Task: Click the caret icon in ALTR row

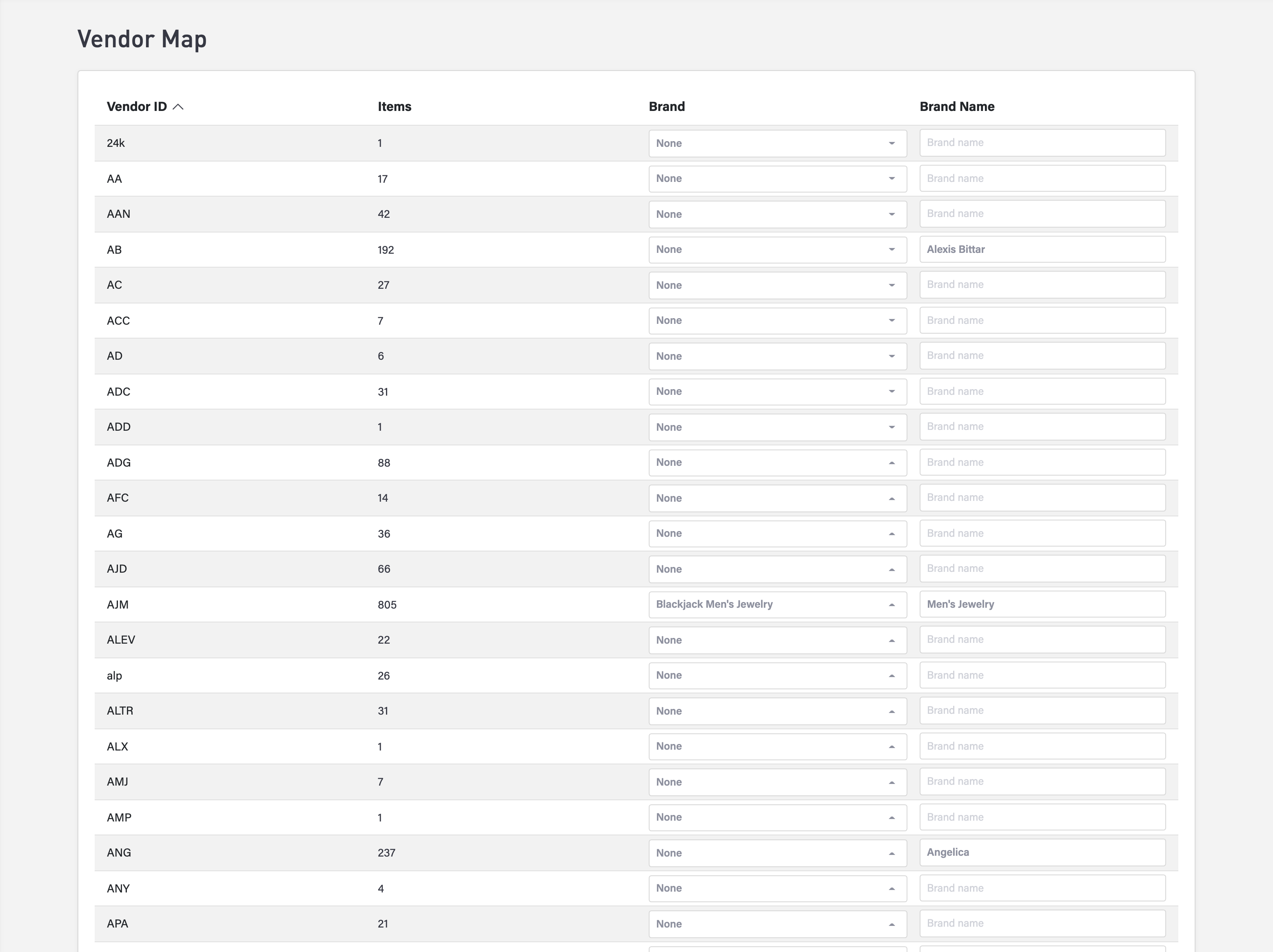Action: point(892,712)
